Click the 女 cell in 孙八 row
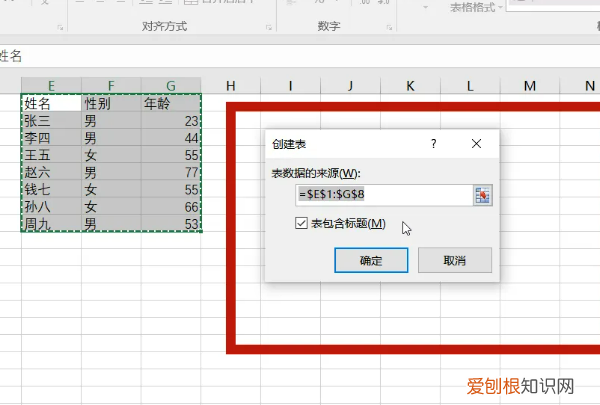600x405 pixels. [x=111, y=206]
